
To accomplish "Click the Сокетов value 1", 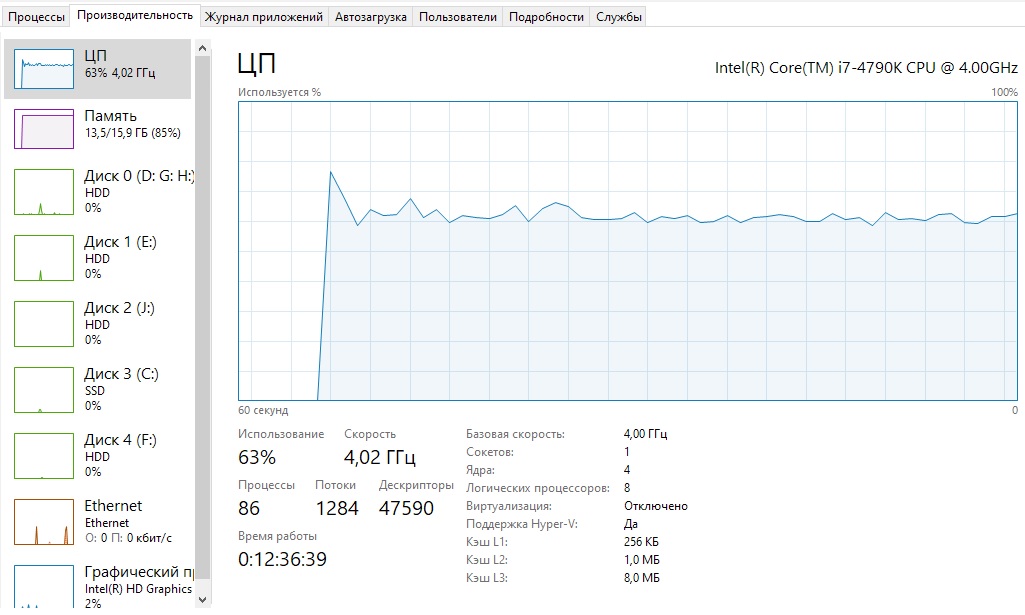I will [x=626, y=452].
